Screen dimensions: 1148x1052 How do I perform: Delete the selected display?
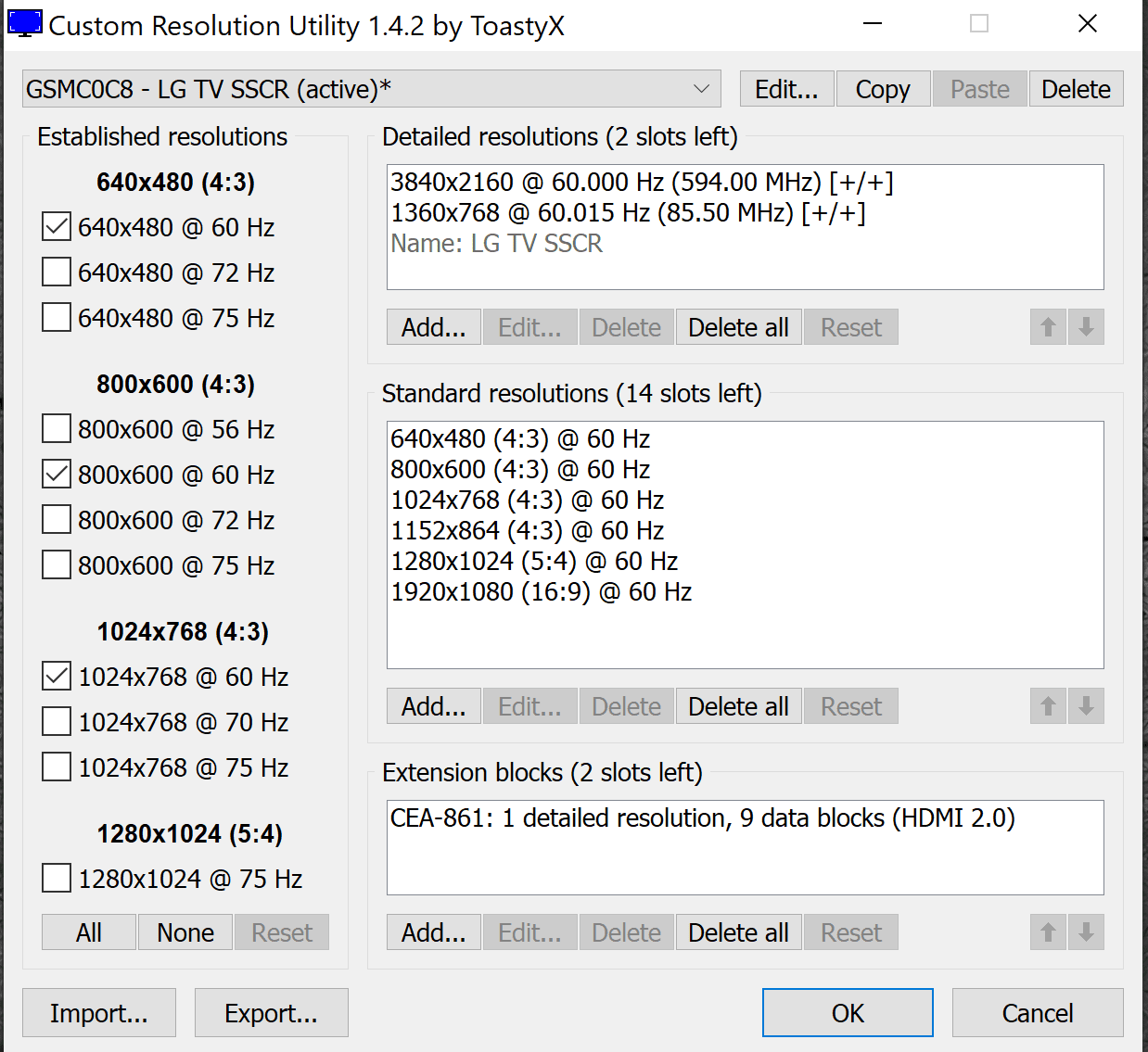click(1077, 89)
